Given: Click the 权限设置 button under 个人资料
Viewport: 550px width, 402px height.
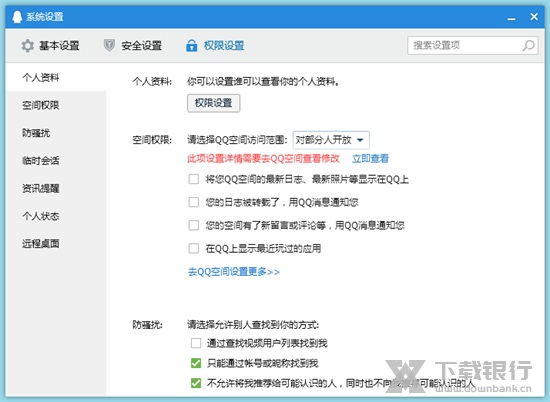Looking at the screenshot, I should coord(213,103).
